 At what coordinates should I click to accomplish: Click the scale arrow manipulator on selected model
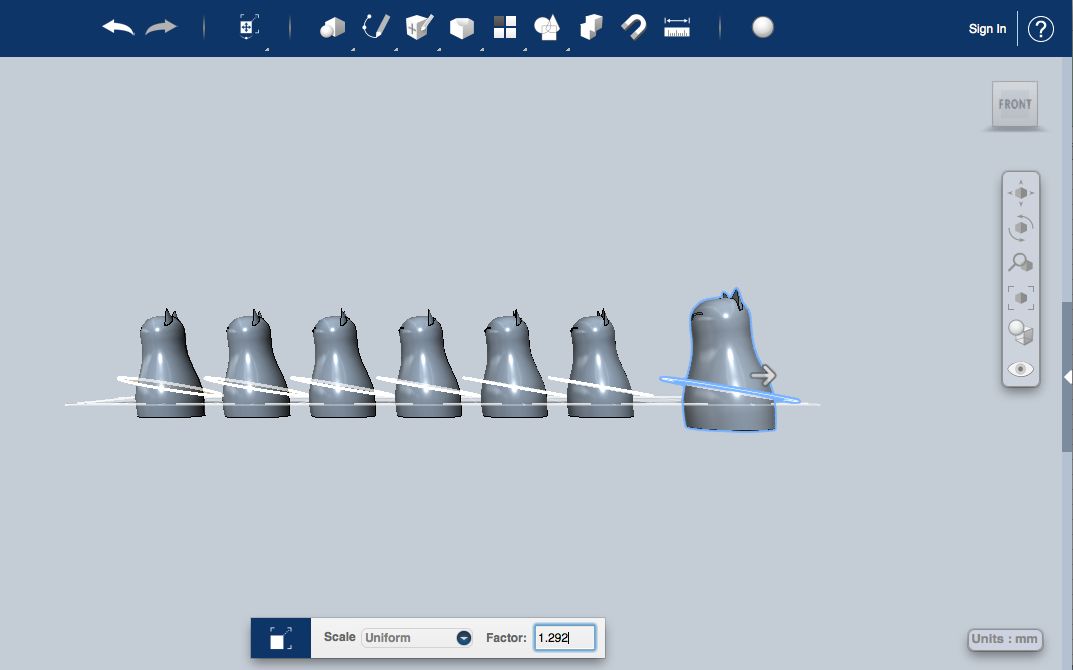(764, 375)
